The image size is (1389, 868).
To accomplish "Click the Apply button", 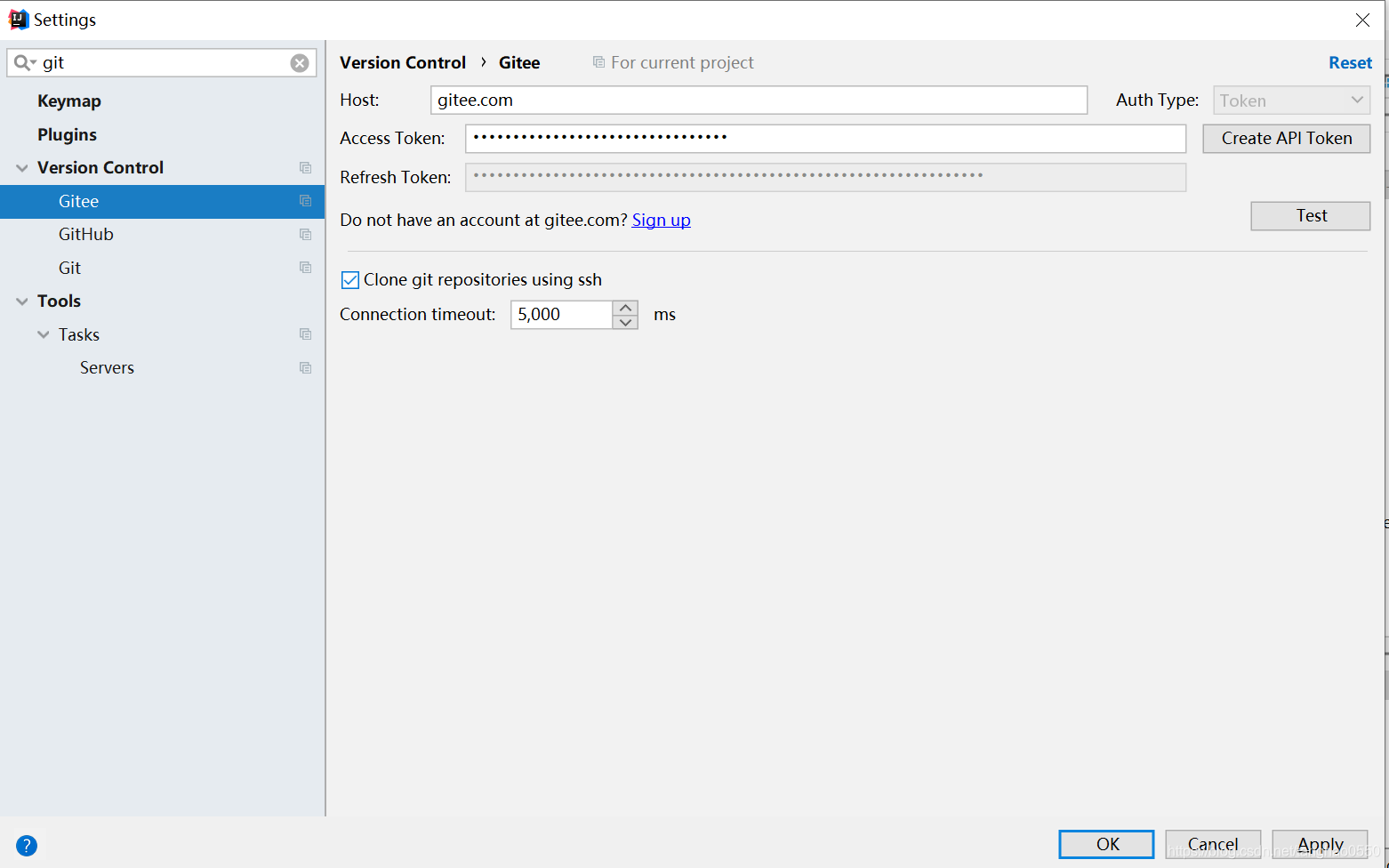I will [x=1321, y=844].
